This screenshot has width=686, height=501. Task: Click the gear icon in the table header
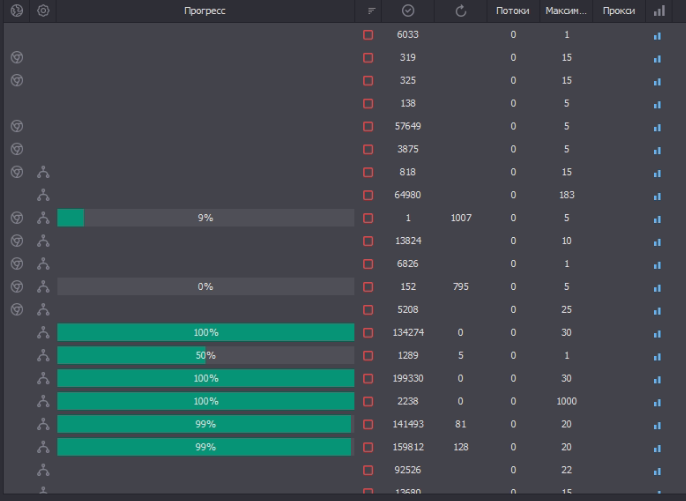click(43, 10)
